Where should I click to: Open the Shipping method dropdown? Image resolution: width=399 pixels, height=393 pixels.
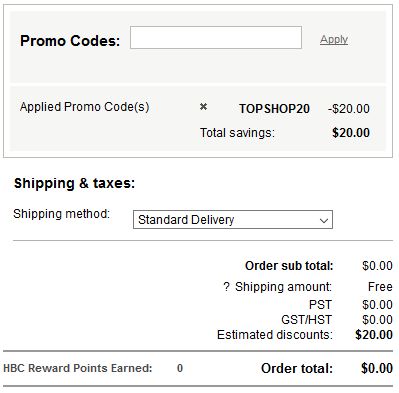click(233, 220)
